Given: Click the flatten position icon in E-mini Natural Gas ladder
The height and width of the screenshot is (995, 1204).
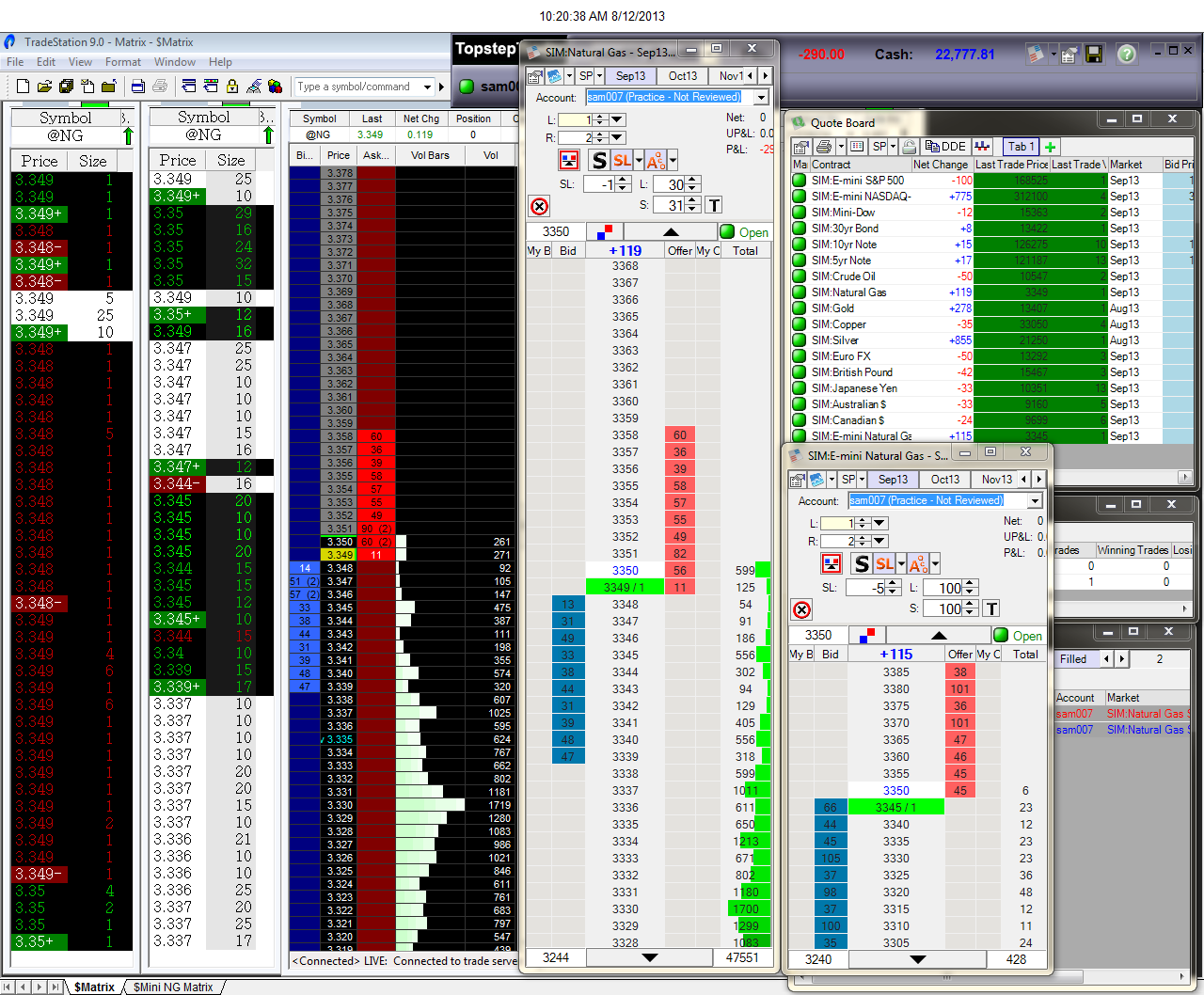Looking at the screenshot, I should [x=832, y=563].
